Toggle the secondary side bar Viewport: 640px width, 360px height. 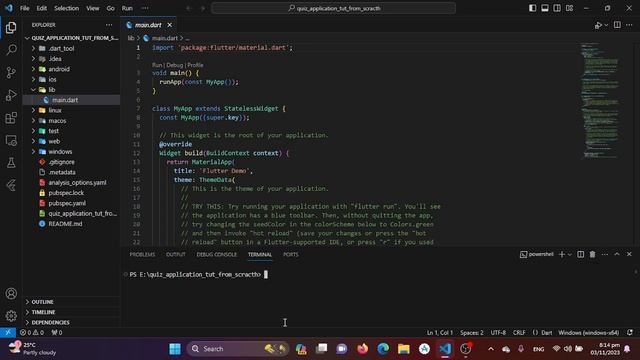pos(557,8)
